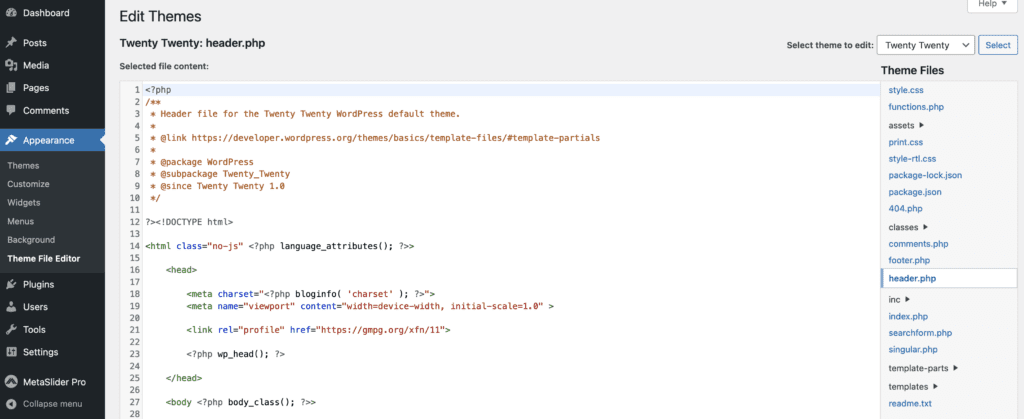Open print.css theme file
This screenshot has height=419, width=1024.
[x=906, y=142]
